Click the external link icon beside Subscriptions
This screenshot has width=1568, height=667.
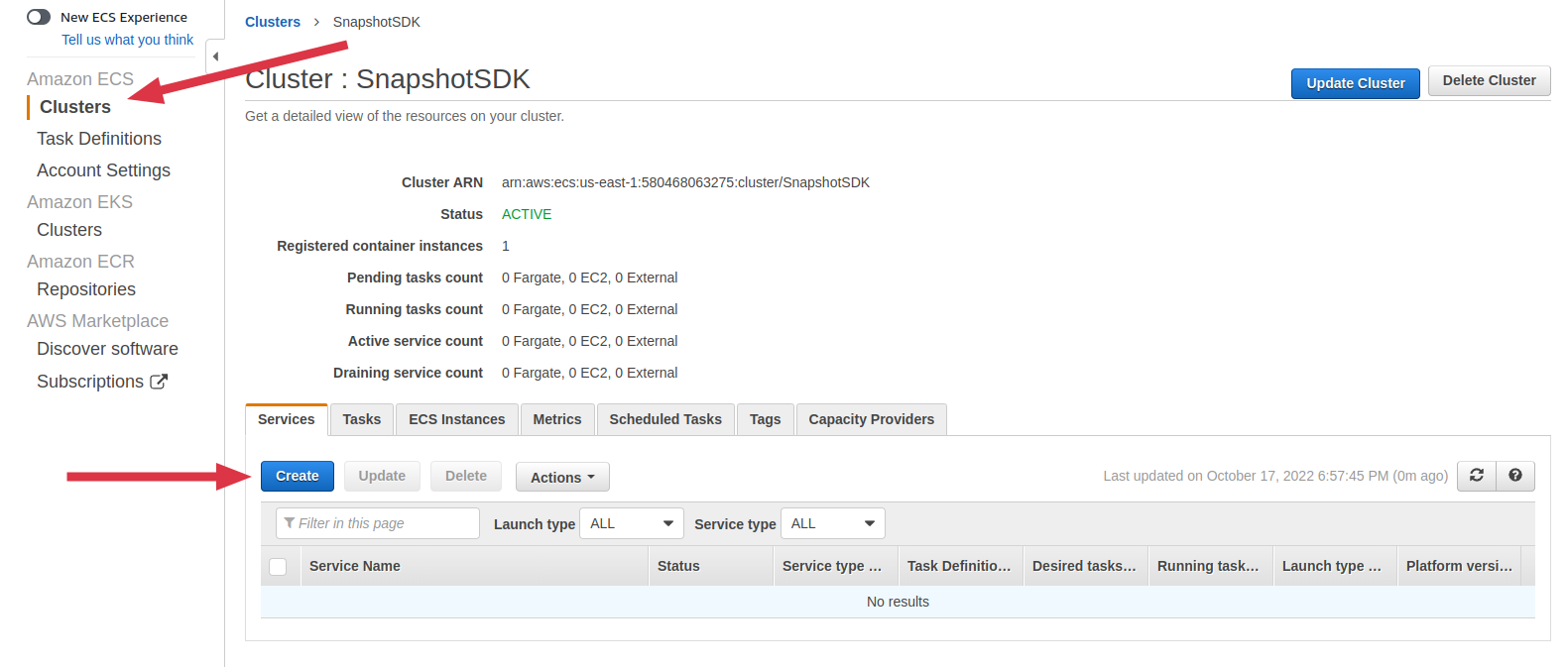(x=159, y=382)
